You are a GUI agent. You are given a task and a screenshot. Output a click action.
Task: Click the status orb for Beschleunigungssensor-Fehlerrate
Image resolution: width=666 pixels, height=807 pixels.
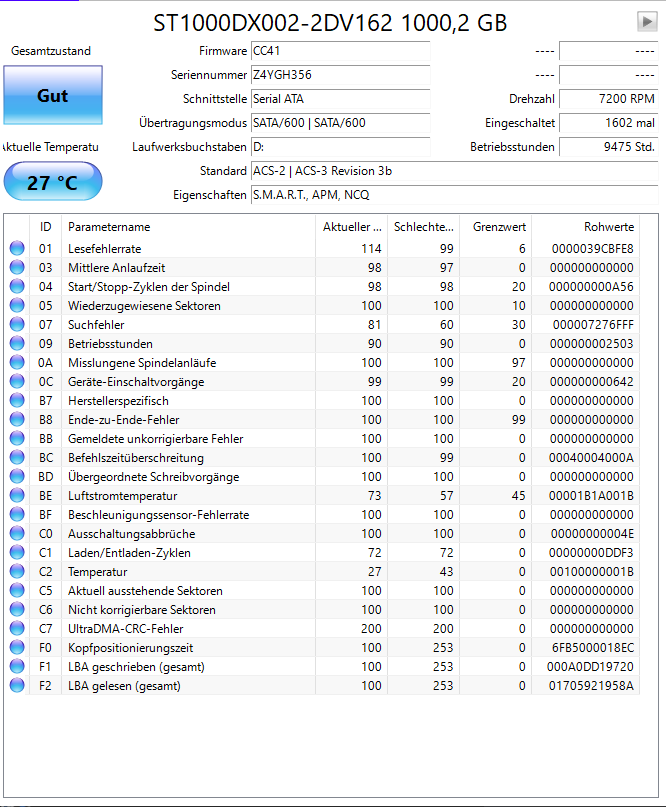click(17, 515)
